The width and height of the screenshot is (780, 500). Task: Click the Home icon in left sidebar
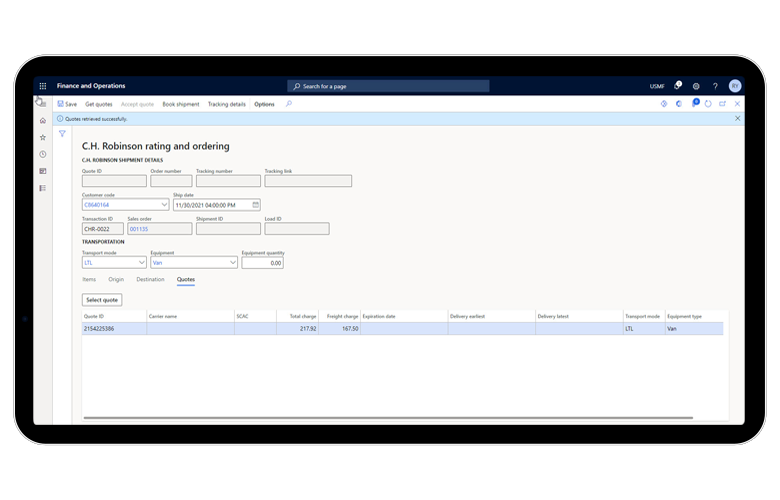coord(43,120)
